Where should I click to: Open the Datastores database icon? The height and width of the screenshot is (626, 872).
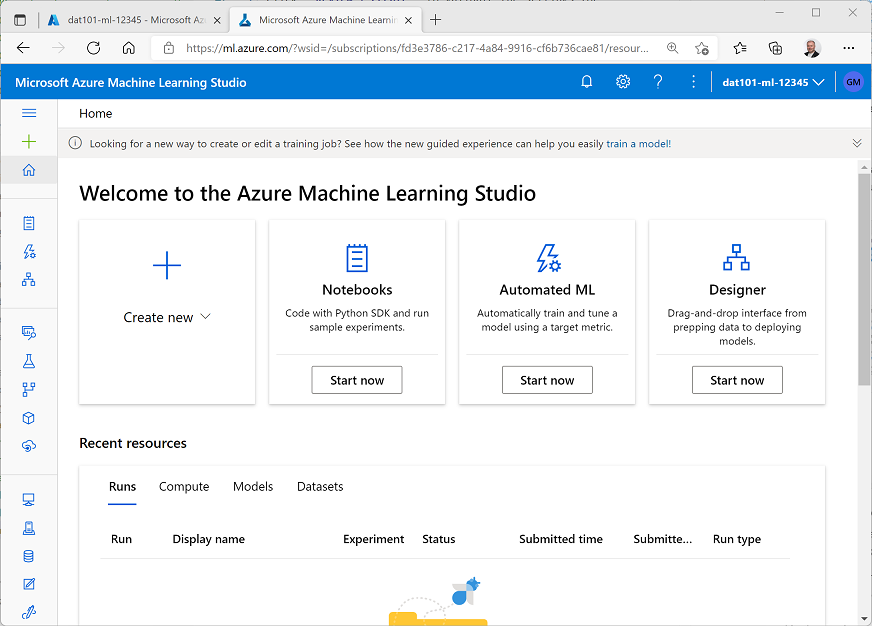[29, 555]
